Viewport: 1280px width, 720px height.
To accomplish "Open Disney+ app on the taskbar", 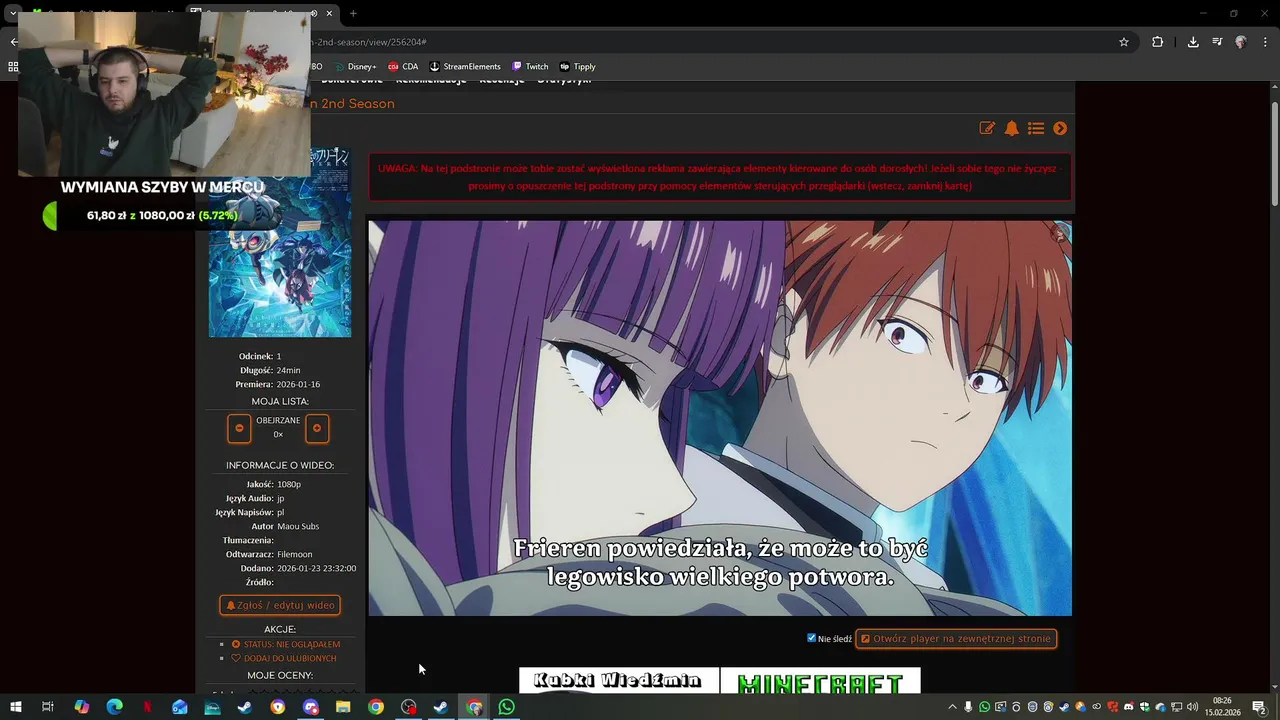I will (x=212, y=707).
